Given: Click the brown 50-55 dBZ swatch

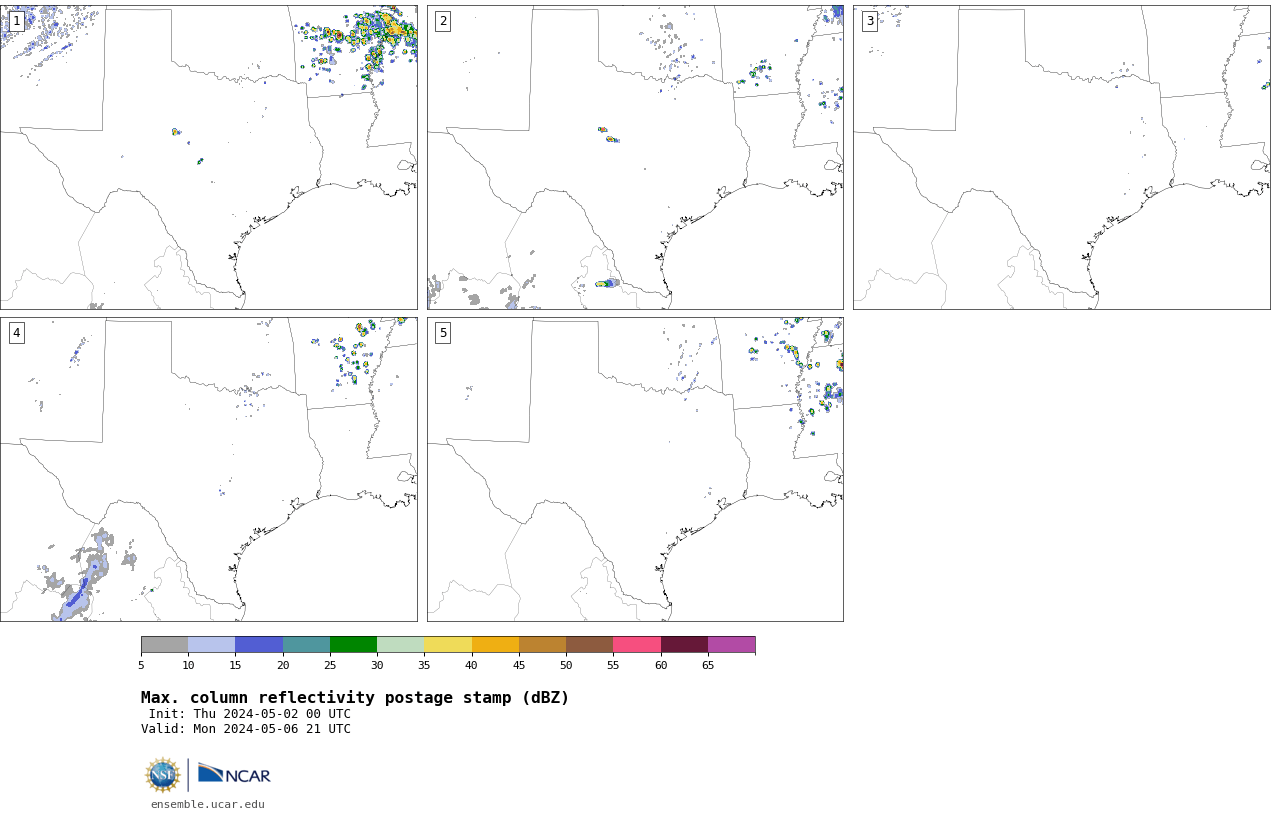Looking at the screenshot, I should (x=589, y=644).
